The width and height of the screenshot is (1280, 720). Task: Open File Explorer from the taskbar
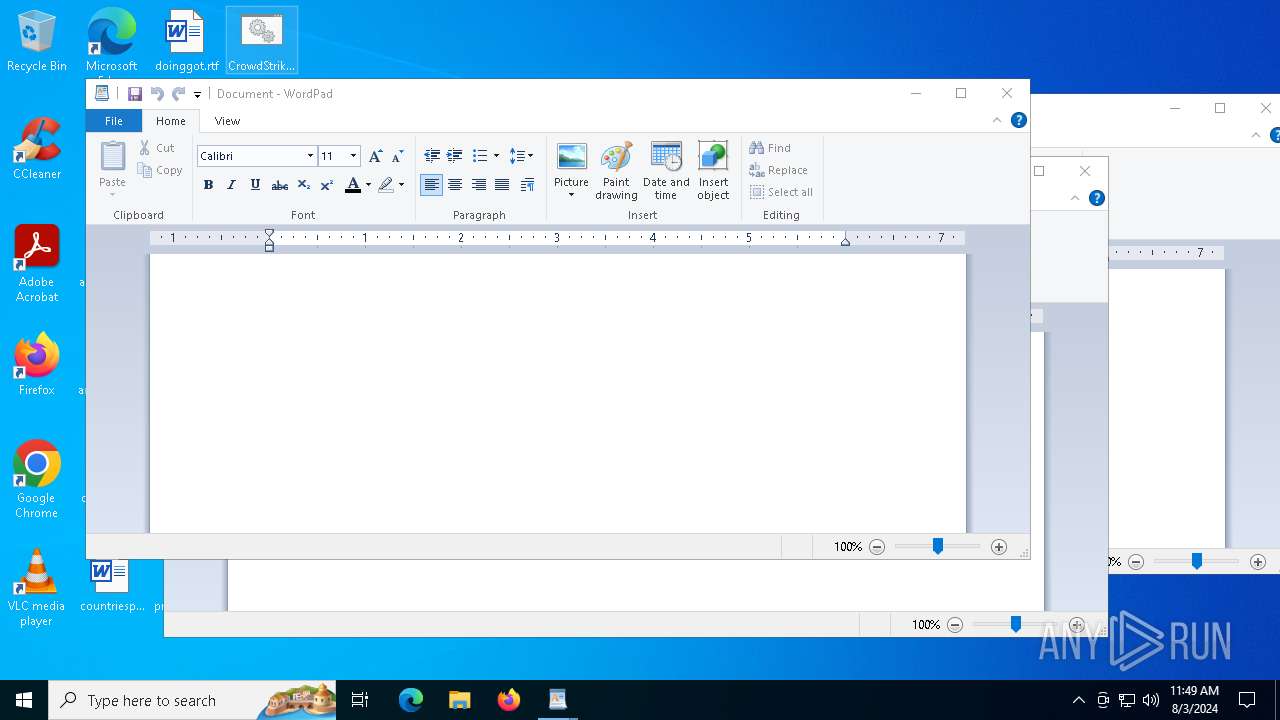click(460, 700)
